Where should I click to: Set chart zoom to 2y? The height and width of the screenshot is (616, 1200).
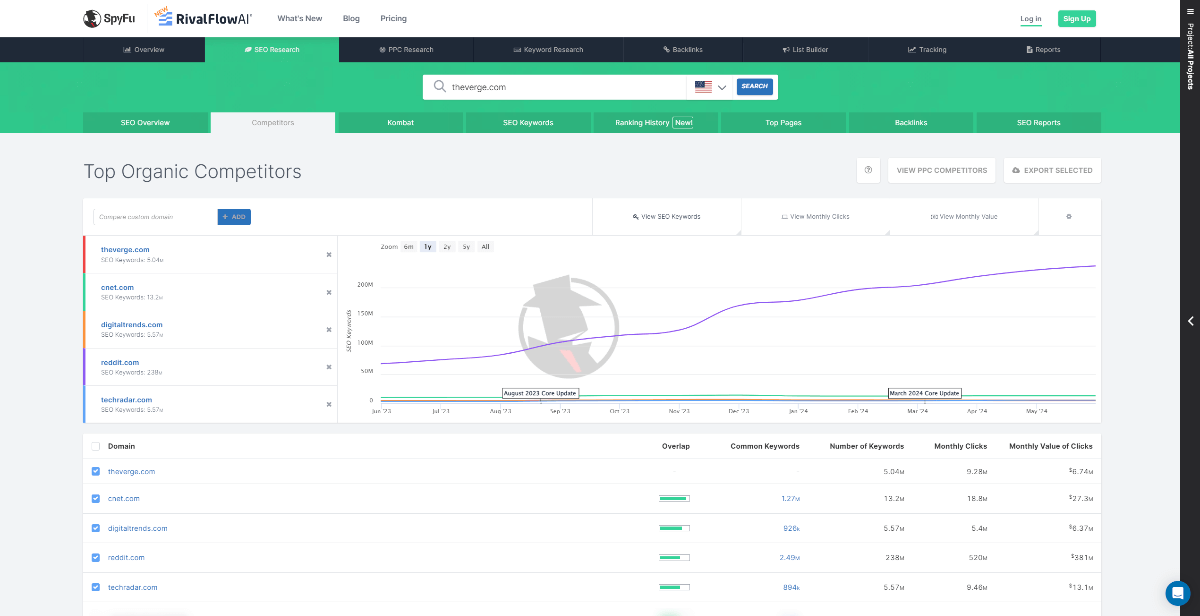(447, 246)
